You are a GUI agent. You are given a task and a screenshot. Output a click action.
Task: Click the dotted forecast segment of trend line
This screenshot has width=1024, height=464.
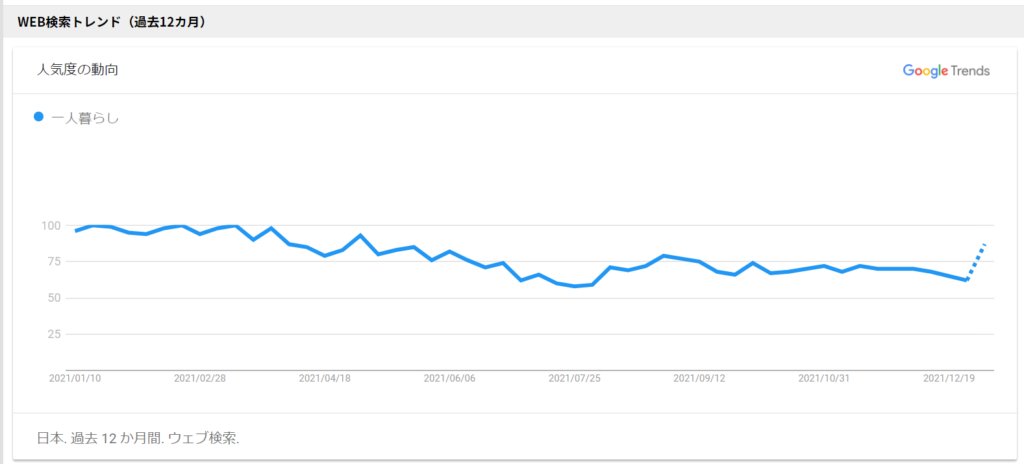[976, 261]
